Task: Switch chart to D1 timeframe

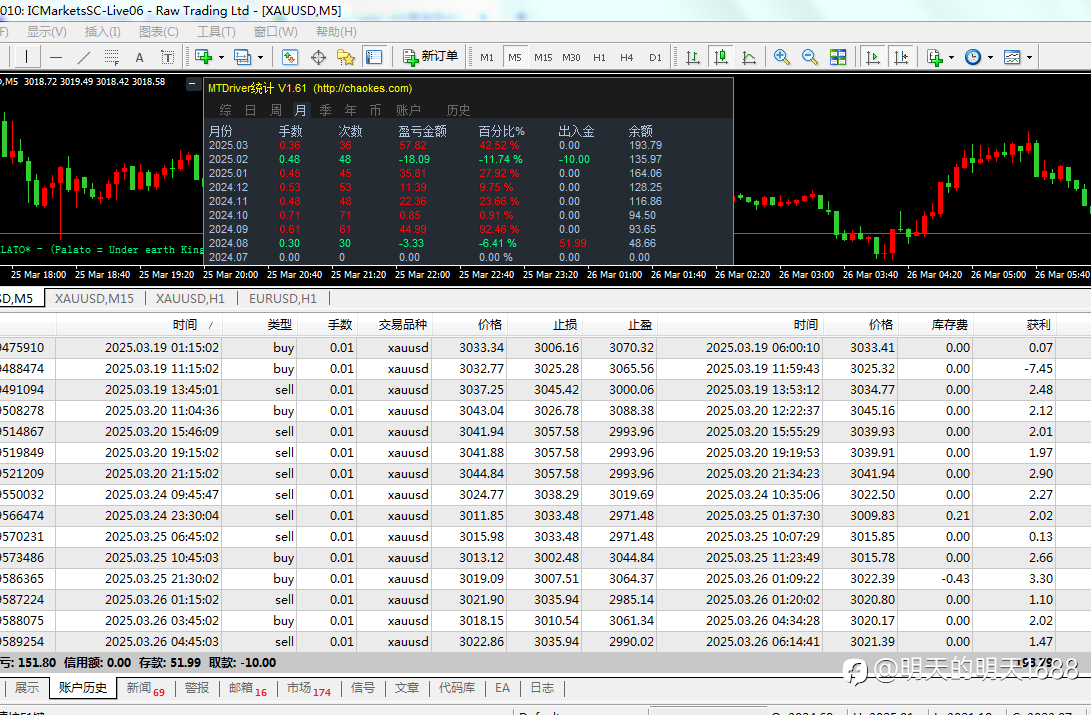Action: [655, 57]
